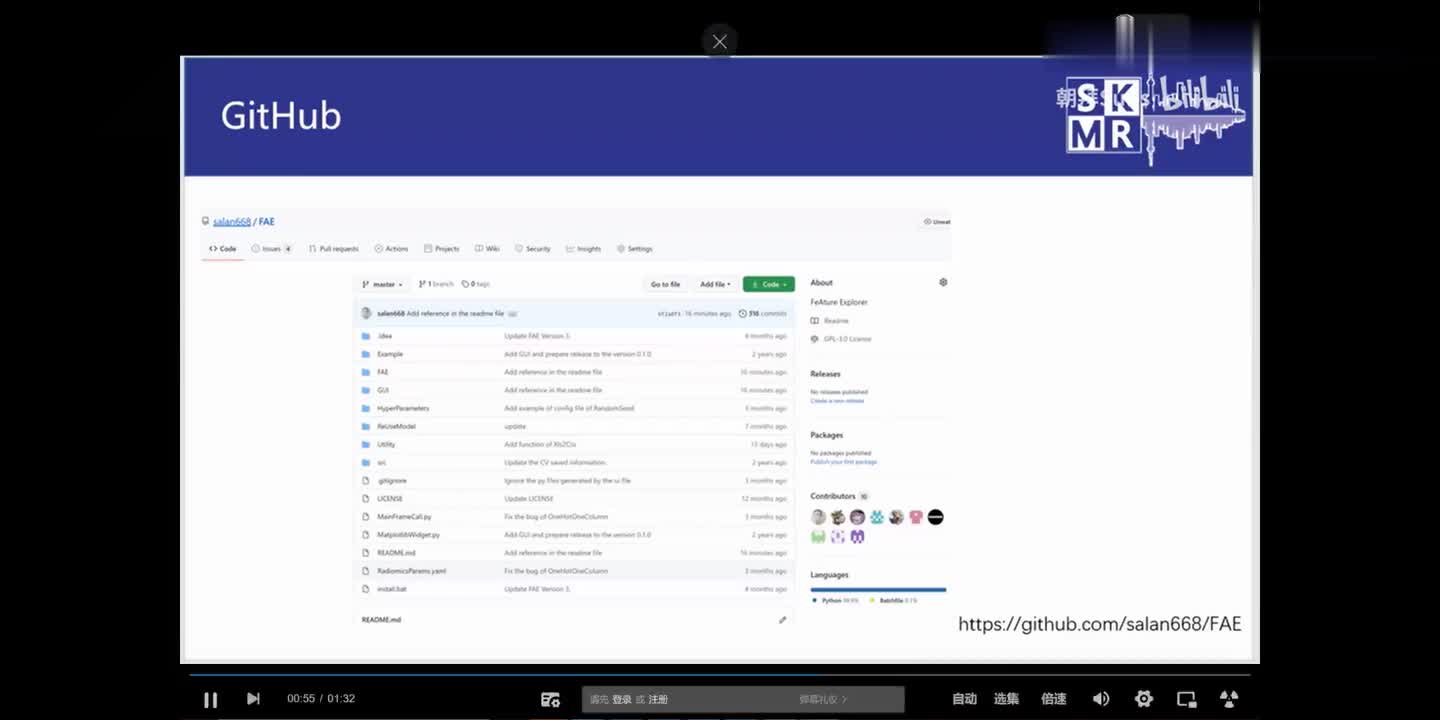Open the Insights tab
This screenshot has height=720, width=1440.
[584, 249]
